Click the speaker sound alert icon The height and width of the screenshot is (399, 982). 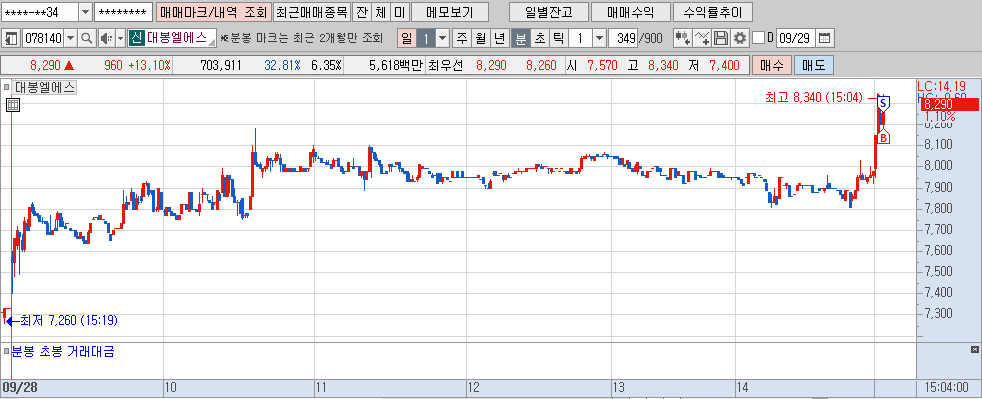105,38
